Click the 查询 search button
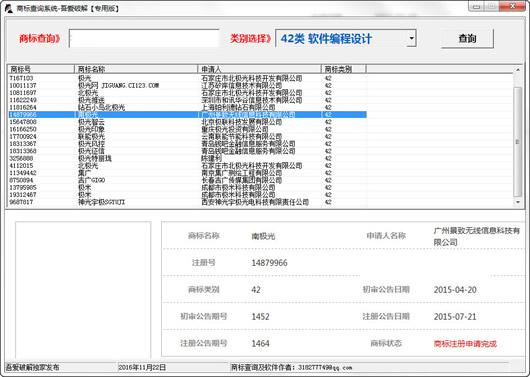 (x=467, y=39)
